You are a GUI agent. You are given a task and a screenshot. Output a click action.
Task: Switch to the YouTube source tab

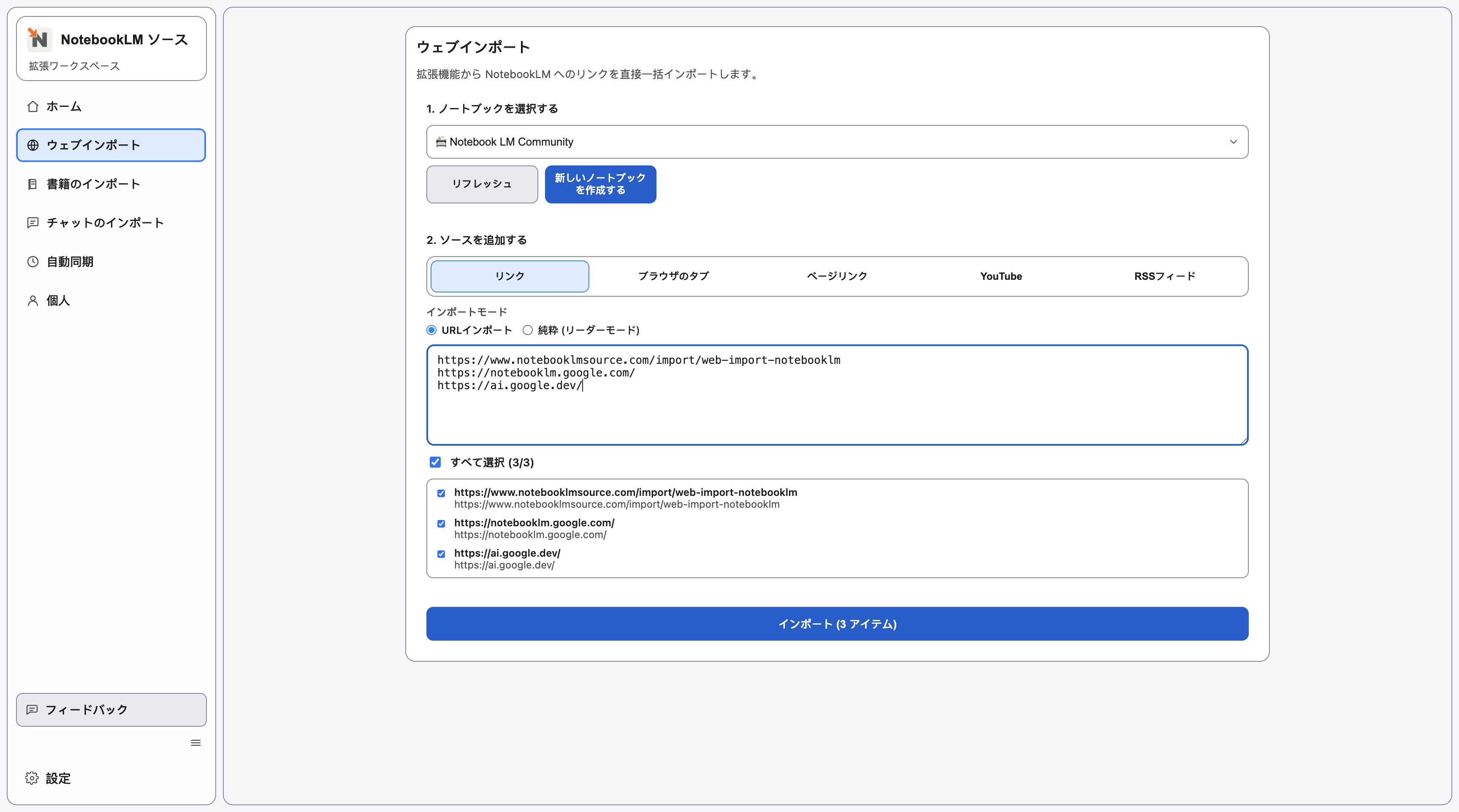pos(1001,276)
